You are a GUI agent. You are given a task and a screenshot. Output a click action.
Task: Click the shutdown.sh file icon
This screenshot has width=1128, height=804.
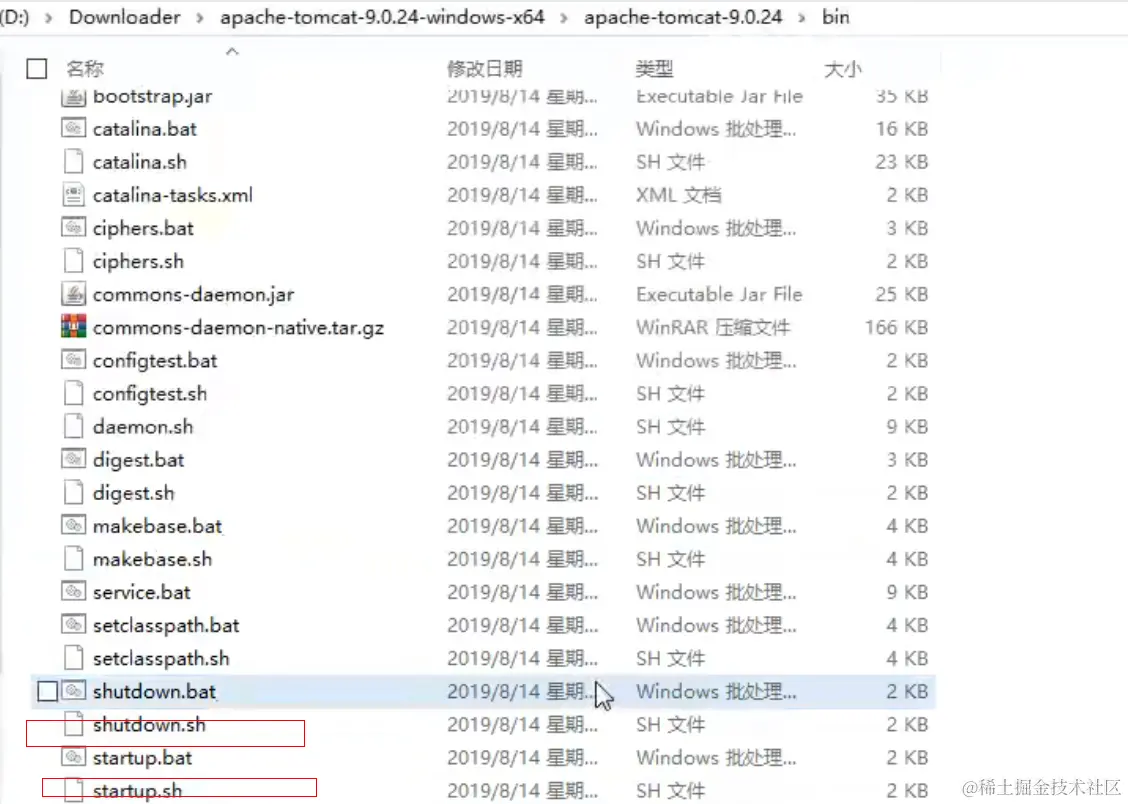[73, 723]
